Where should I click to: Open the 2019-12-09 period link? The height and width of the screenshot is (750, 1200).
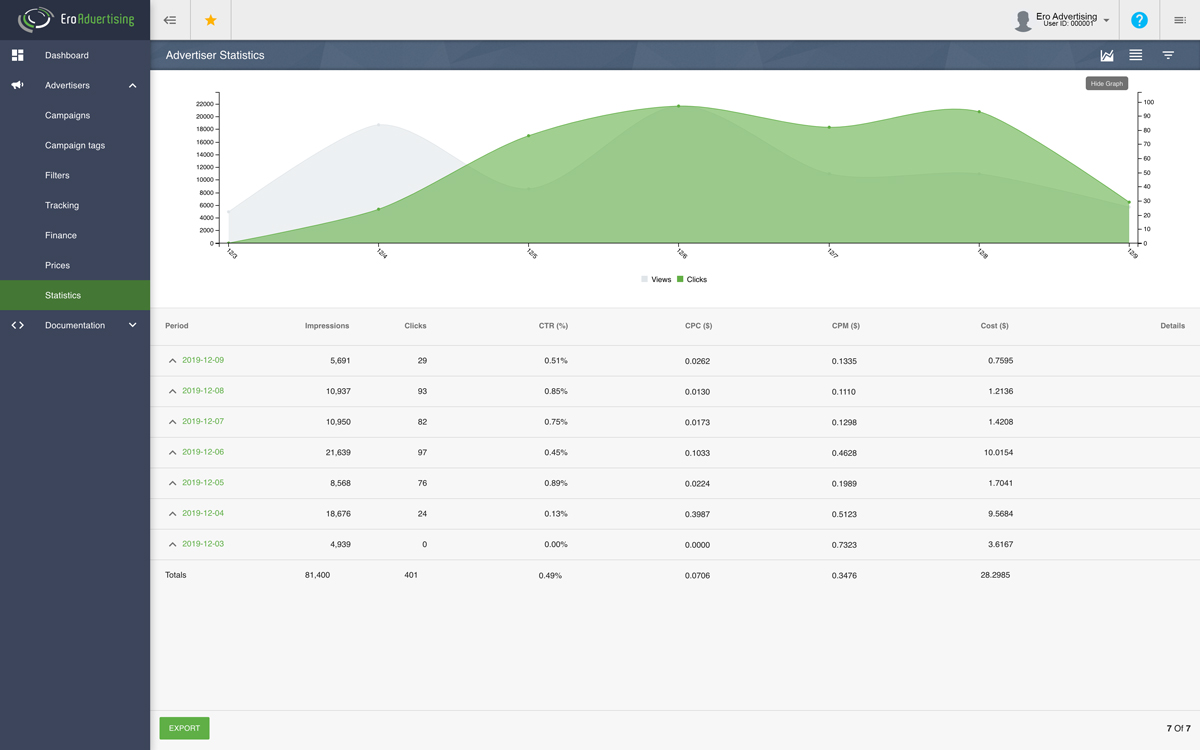tap(203, 360)
